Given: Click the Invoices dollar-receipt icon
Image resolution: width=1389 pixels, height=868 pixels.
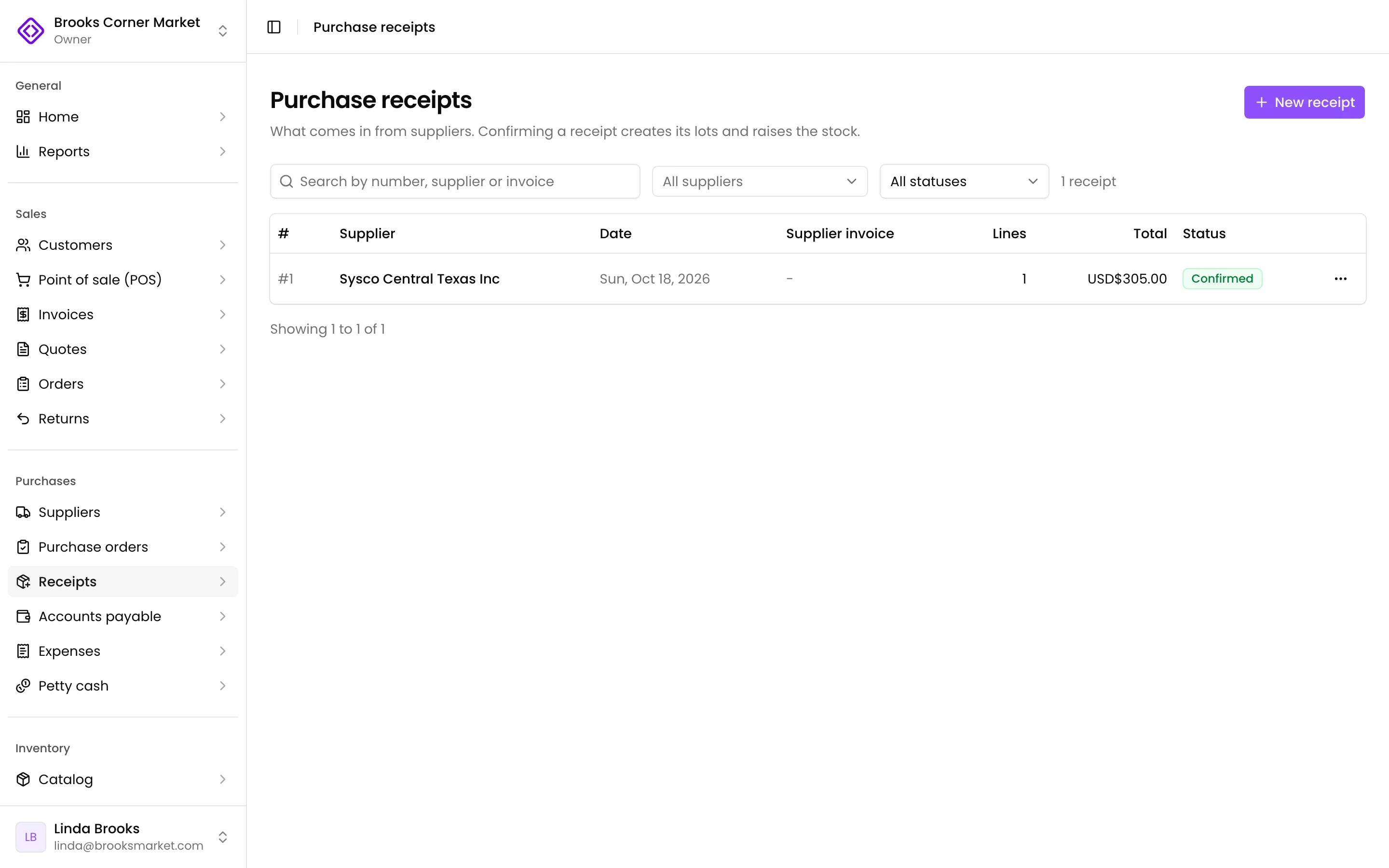Looking at the screenshot, I should (23, 314).
